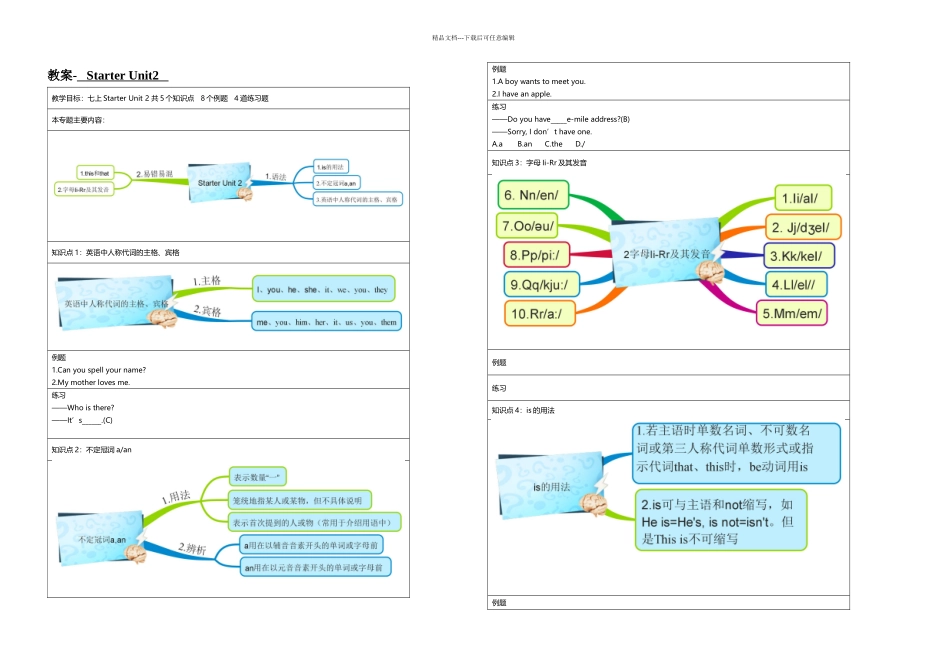Click the reply line "——Sorry, I don't have one."
This screenshot has height=672, width=950.
pyautogui.click(x=542, y=131)
